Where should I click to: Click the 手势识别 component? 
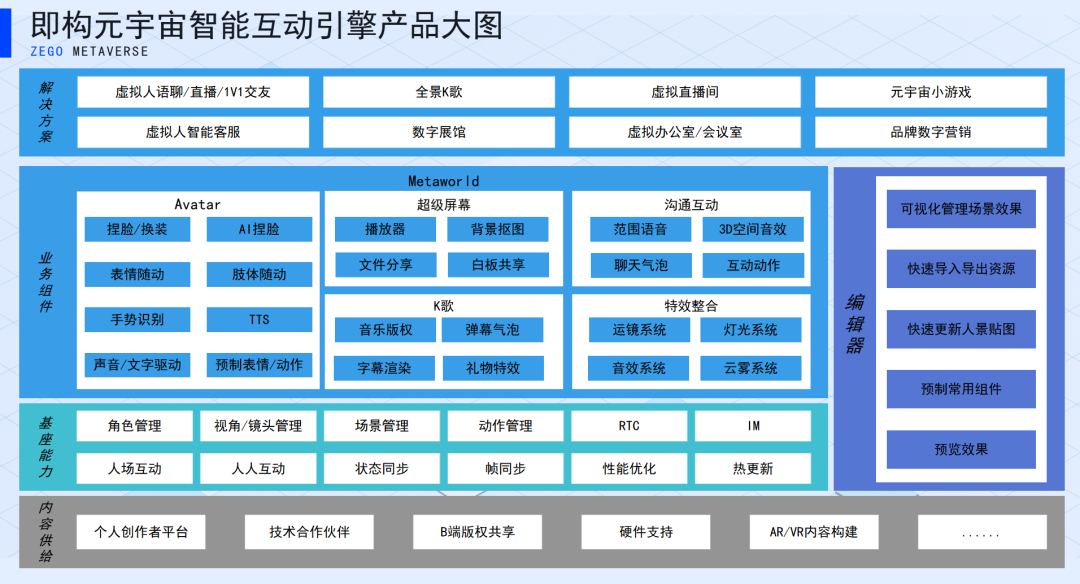pos(137,320)
